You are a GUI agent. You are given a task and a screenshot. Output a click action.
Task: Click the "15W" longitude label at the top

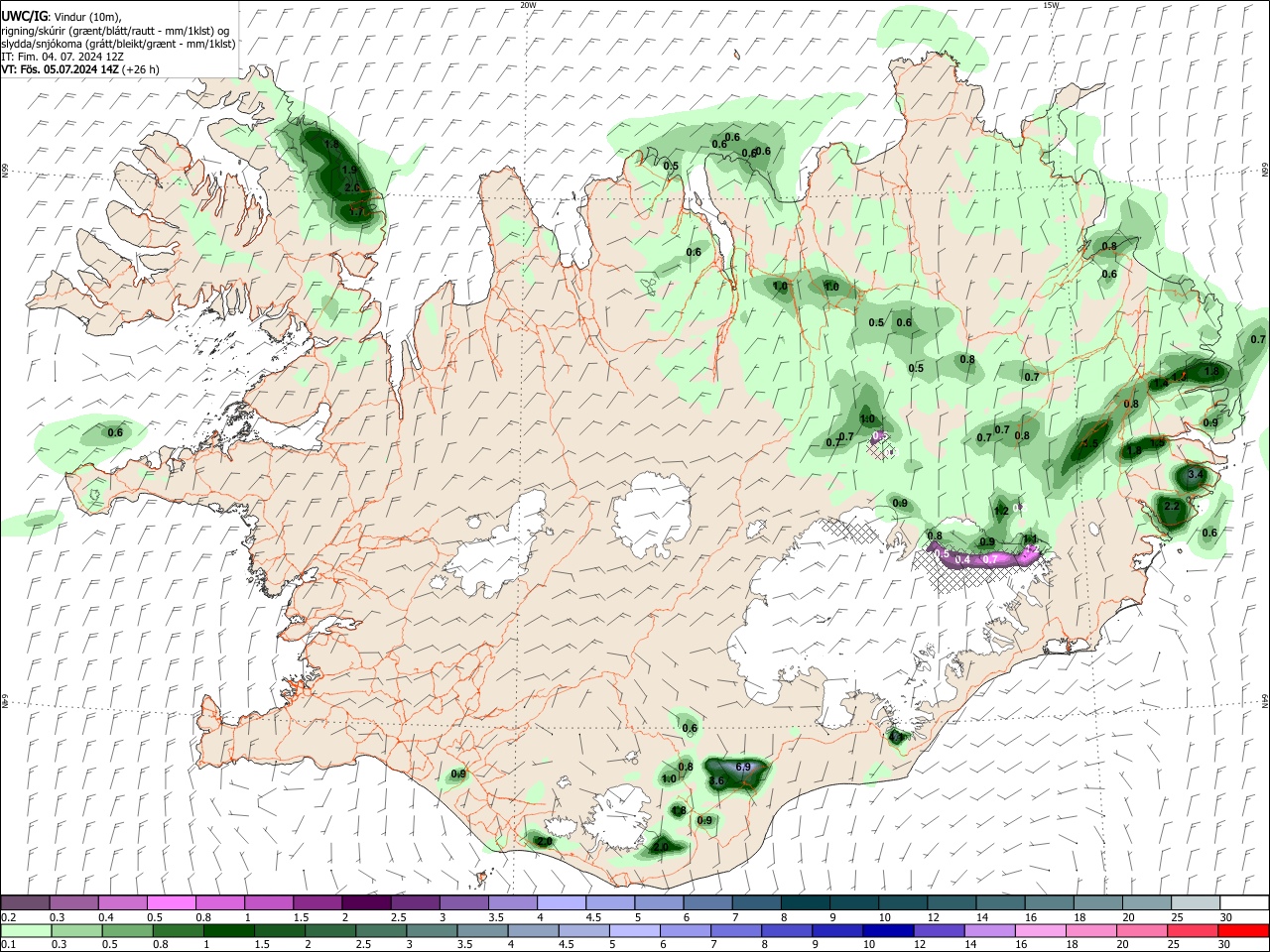[1051, 5]
